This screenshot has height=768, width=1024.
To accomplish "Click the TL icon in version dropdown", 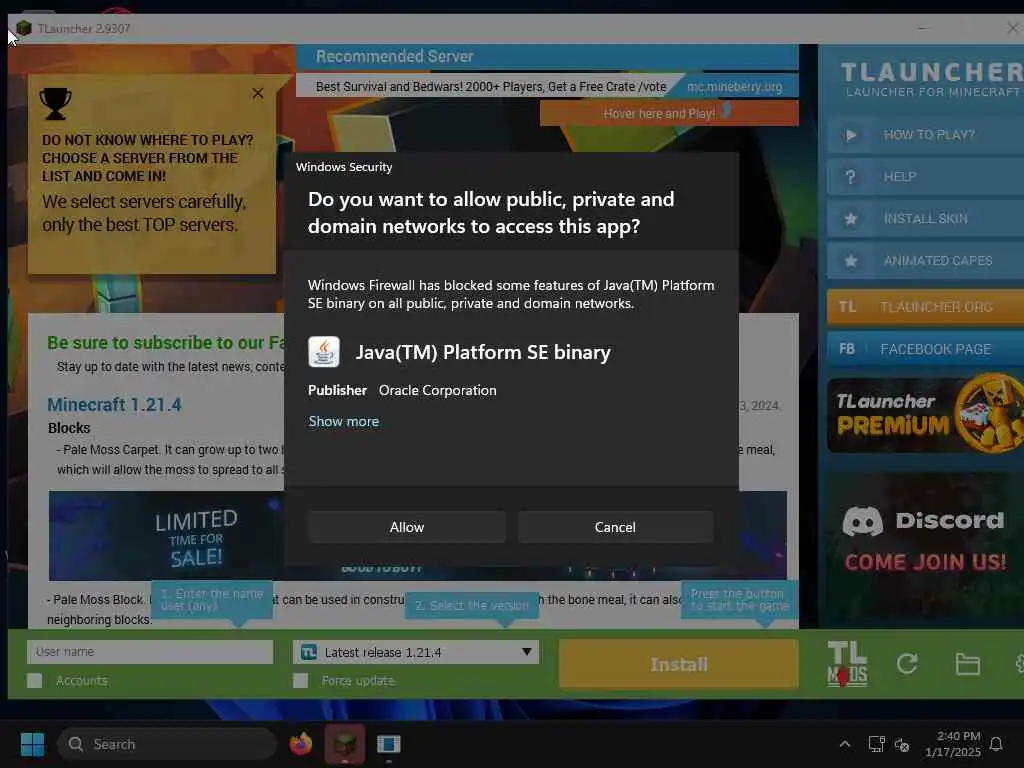I will click(309, 652).
